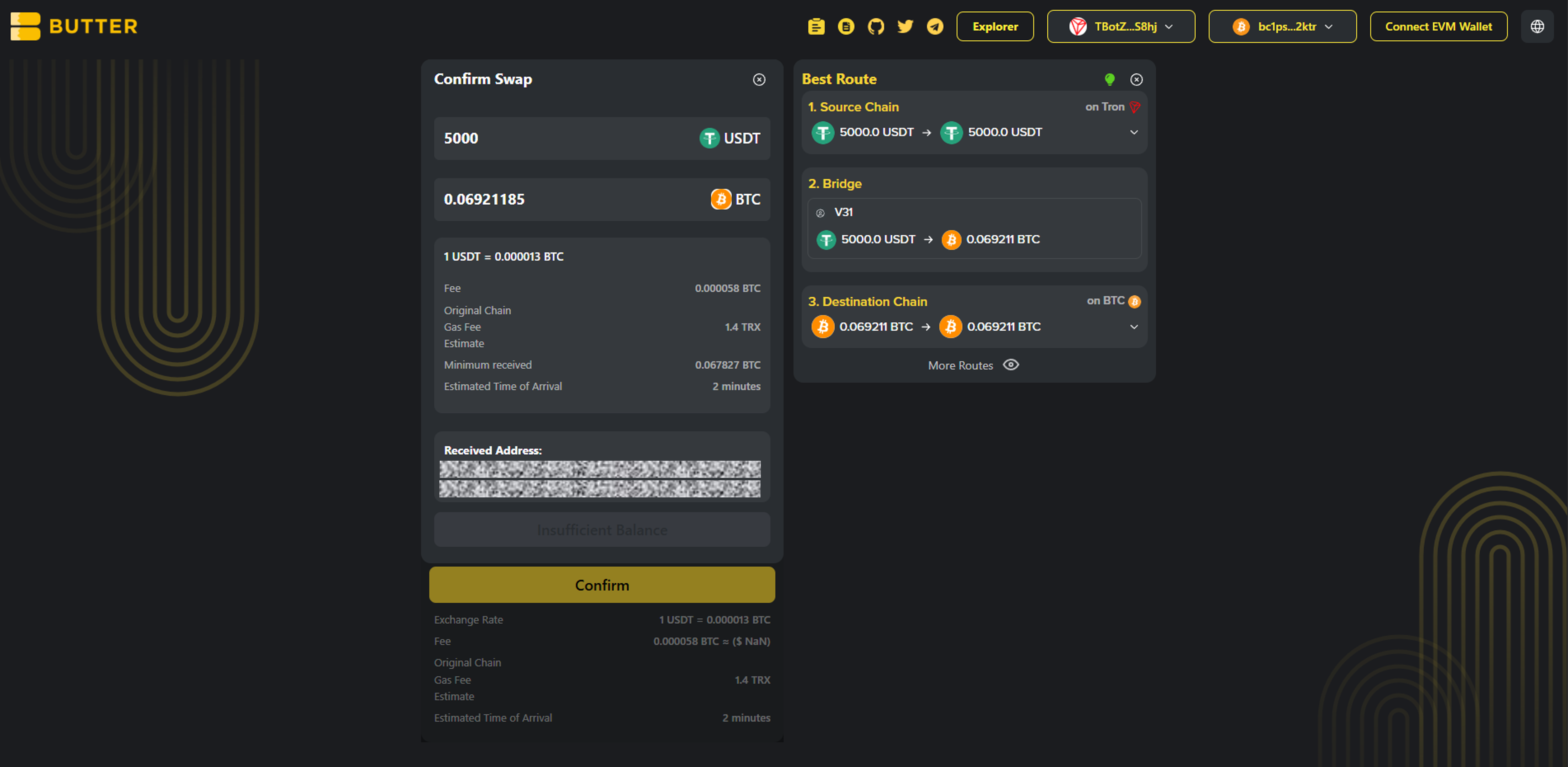Open the Twitter icon link
This screenshot has width=1568, height=767.
click(905, 26)
